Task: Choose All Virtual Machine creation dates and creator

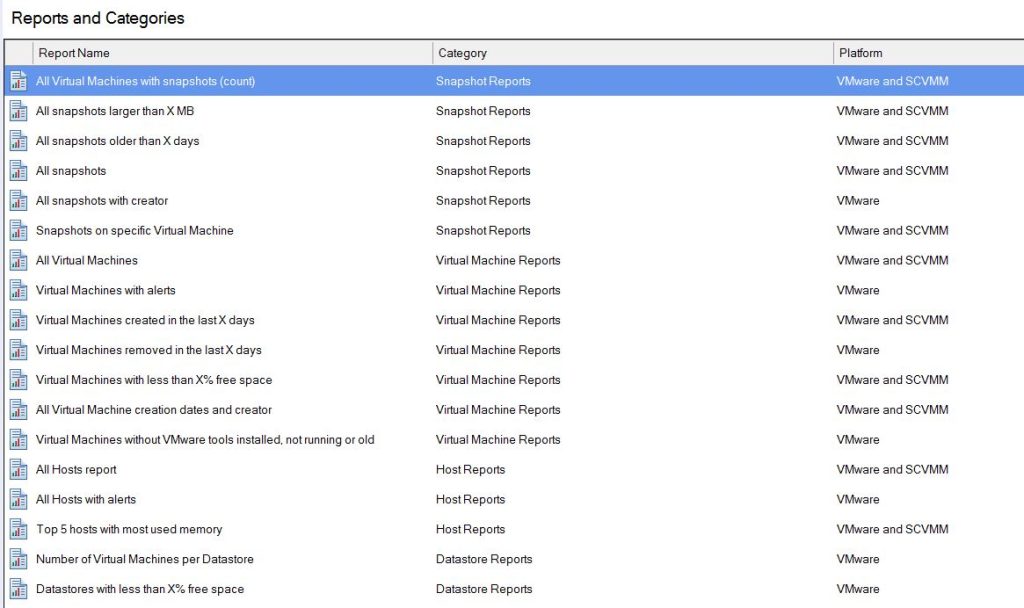Action: click(x=153, y=410)
